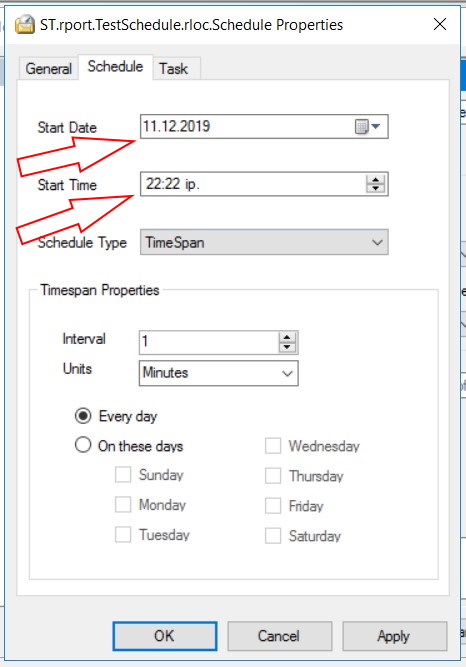Tick the Sunday checkbox

click(x=123, y=475)
